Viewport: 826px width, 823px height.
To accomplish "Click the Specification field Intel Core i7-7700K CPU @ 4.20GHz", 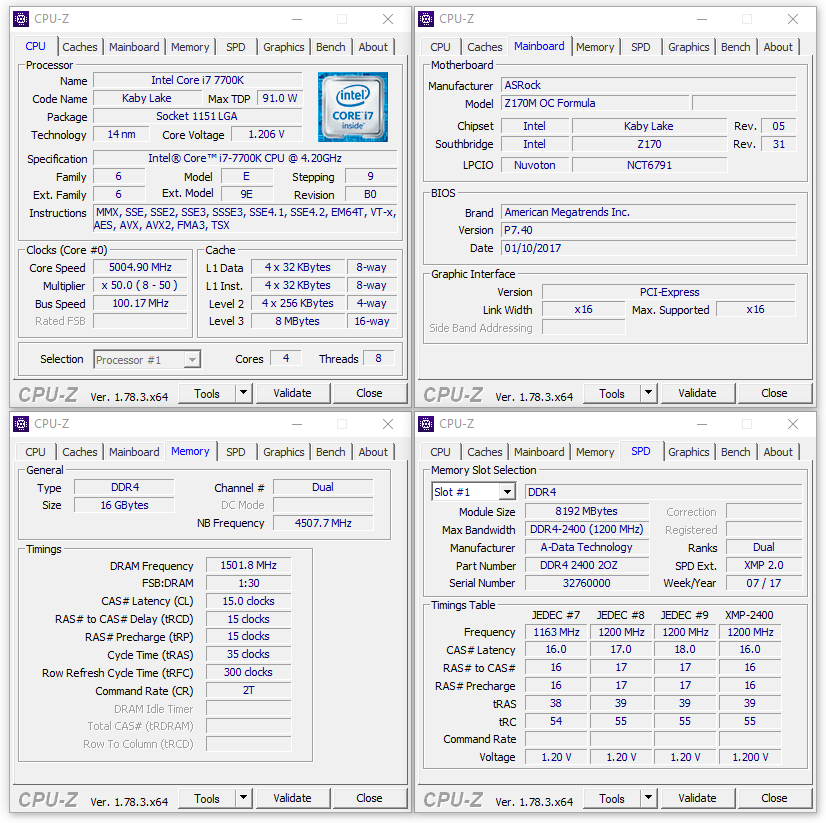I will 245,158.
